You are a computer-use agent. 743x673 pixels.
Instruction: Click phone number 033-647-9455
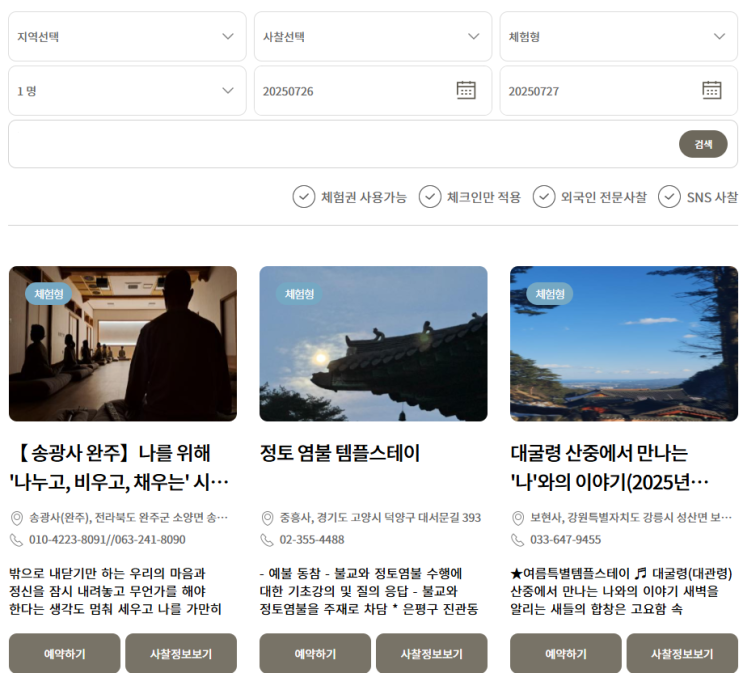[x=565, y=540]
